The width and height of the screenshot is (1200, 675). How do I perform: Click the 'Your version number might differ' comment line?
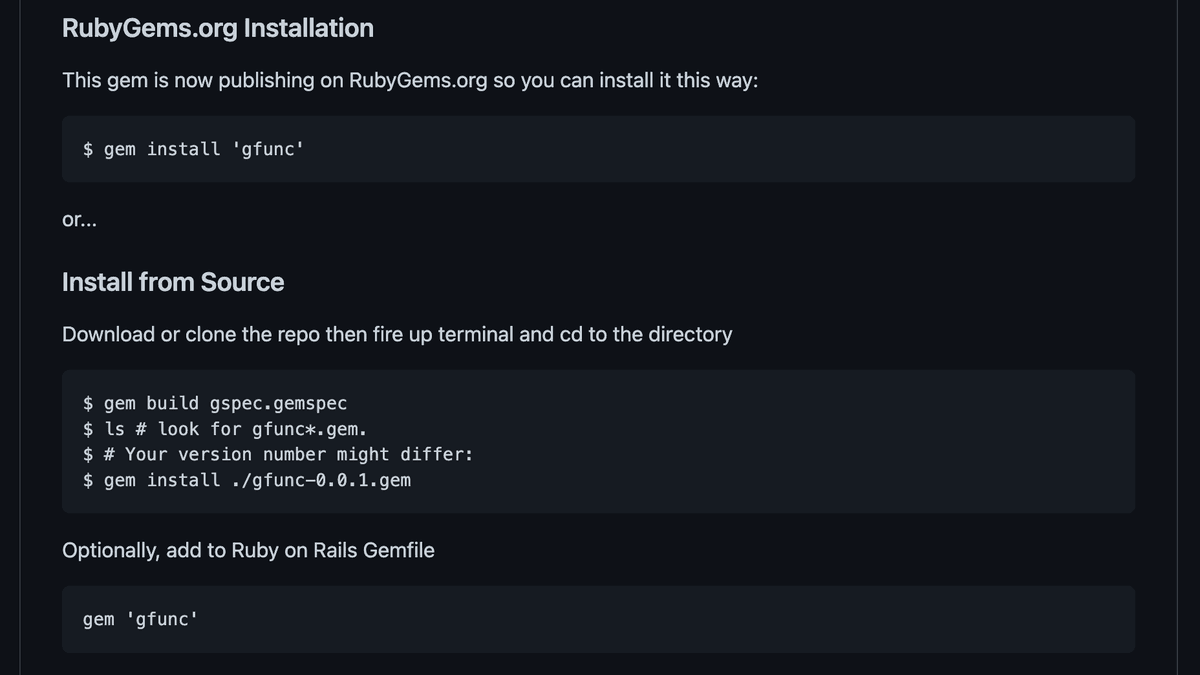tap(278, 454)
